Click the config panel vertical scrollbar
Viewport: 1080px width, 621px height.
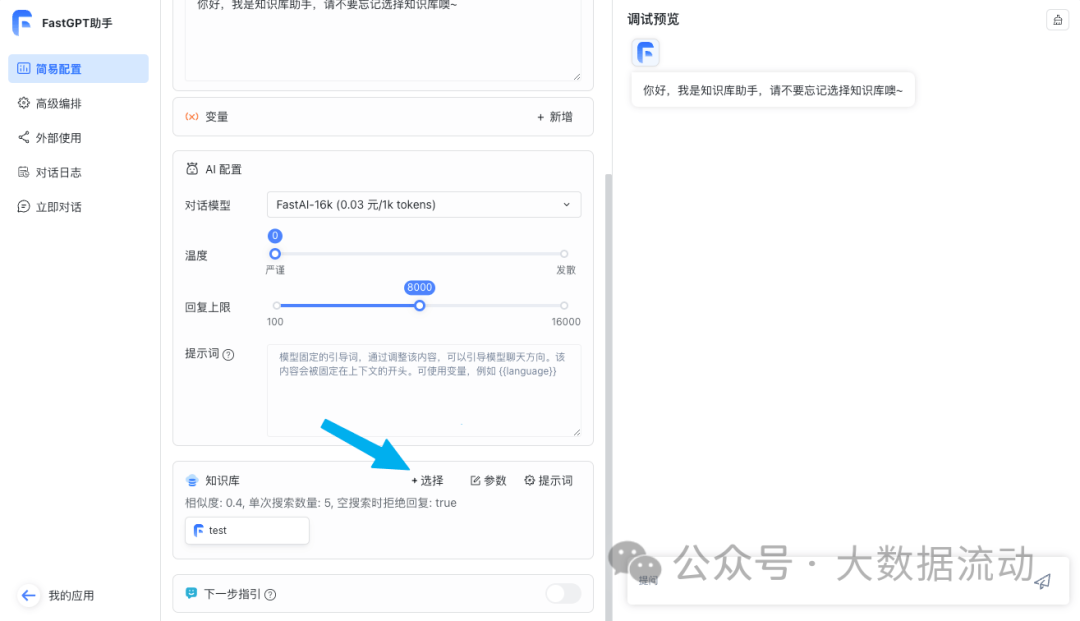pos(608,397)
